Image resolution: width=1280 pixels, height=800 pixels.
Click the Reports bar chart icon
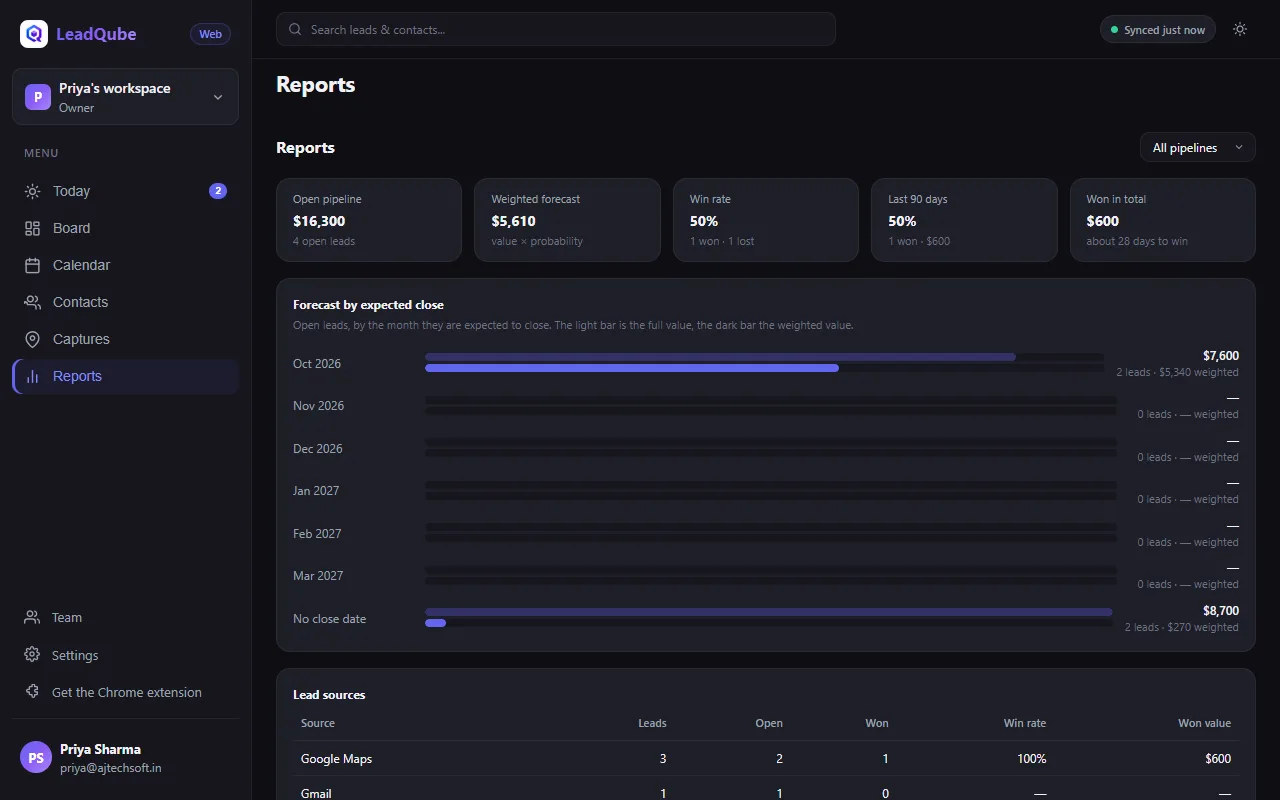click(x=33, y=376)
